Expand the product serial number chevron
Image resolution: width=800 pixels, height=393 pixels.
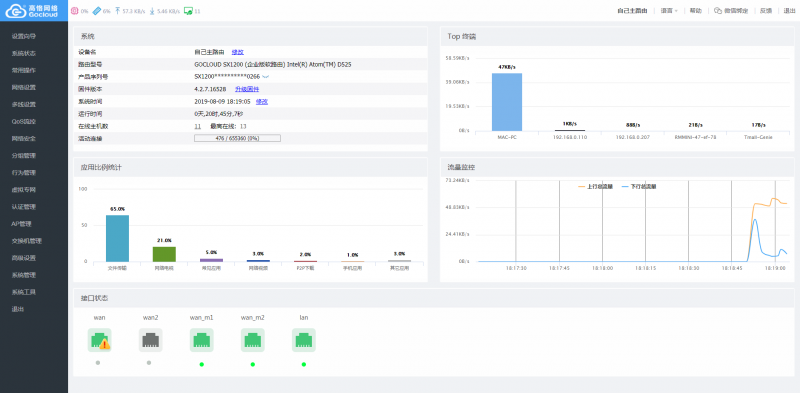[x=265, y=77]
